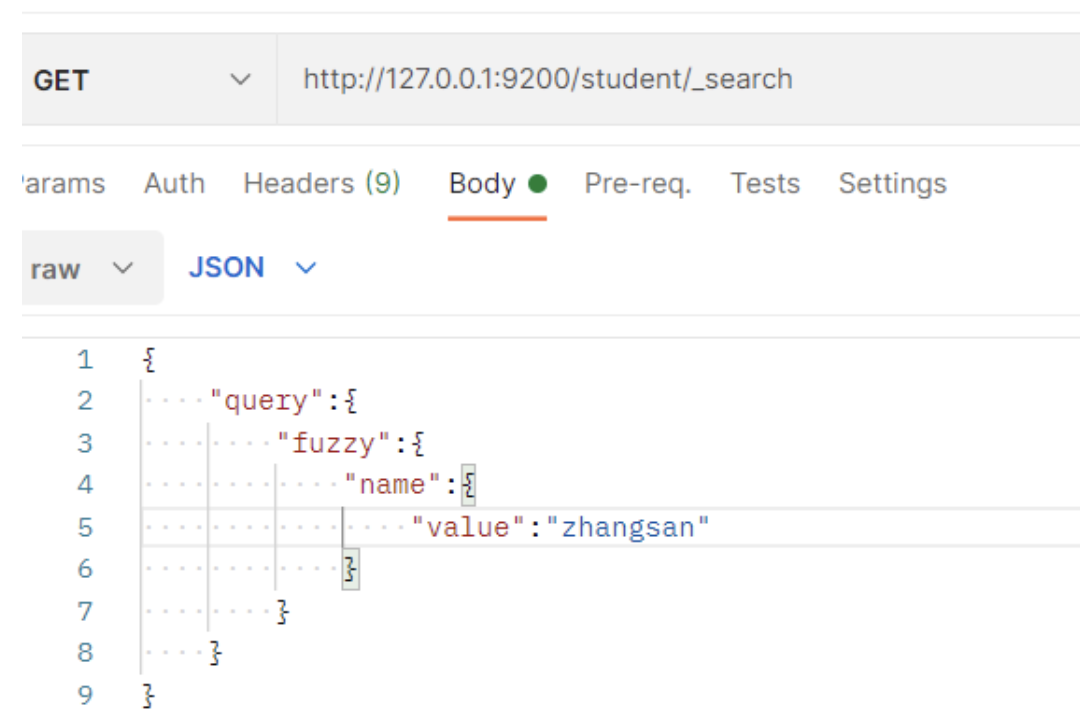Click line number 9 in the gutter
This screenshot has width=1080, height=716.
tap(85, 695)
